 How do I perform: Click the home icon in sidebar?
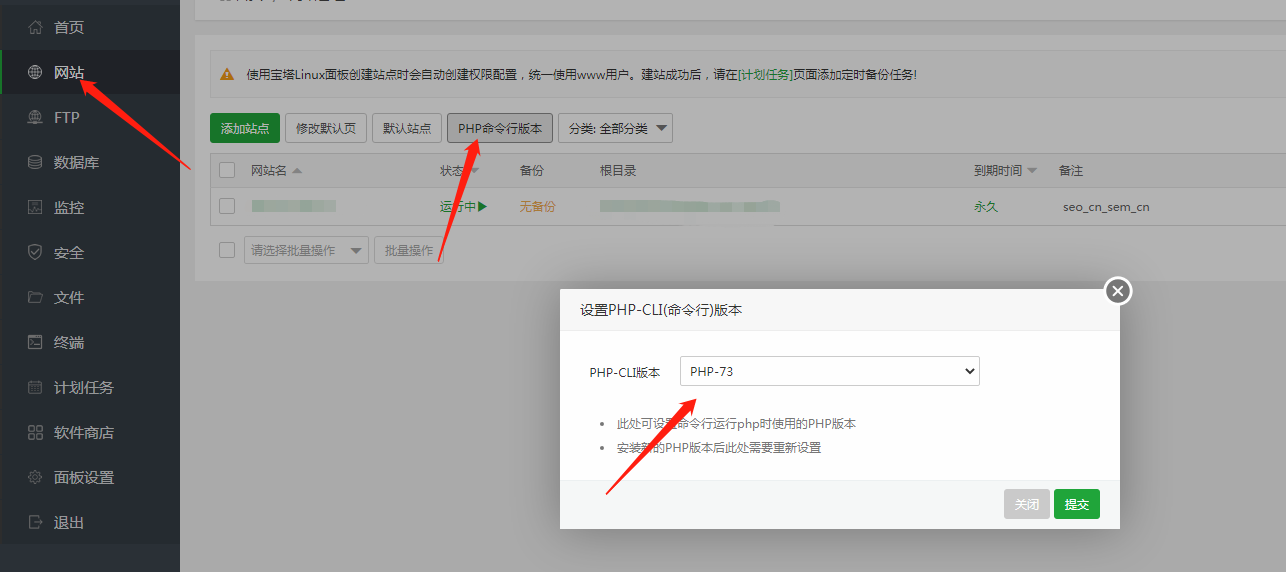pos(35,27)
